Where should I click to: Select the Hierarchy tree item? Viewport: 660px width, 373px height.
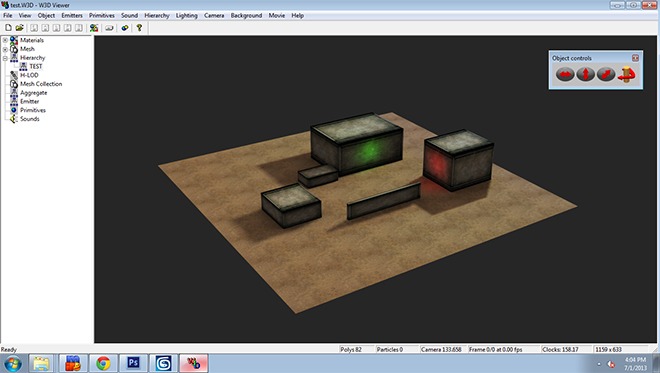32,58
